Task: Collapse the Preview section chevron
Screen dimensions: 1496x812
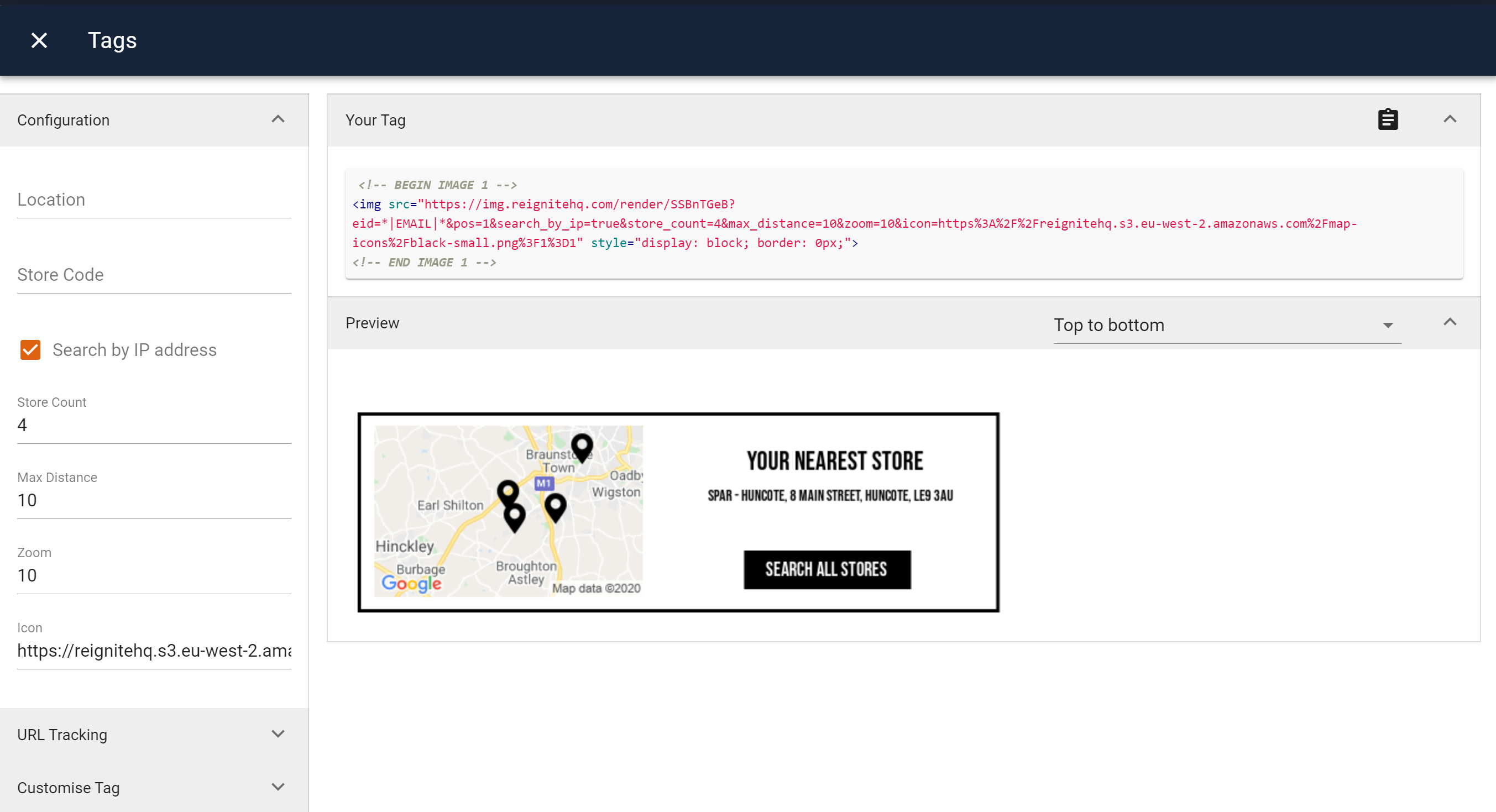Action: coord(1450,322)
